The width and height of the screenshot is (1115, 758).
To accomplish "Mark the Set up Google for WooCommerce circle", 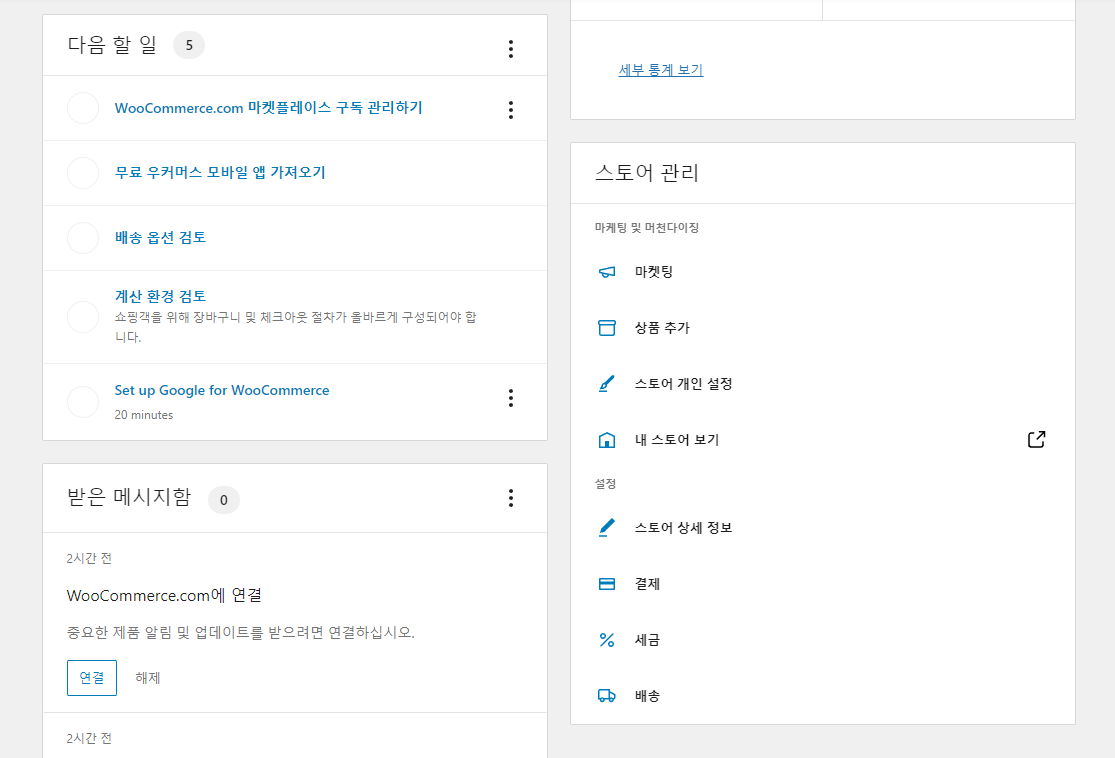I will (x=83, y=402).
